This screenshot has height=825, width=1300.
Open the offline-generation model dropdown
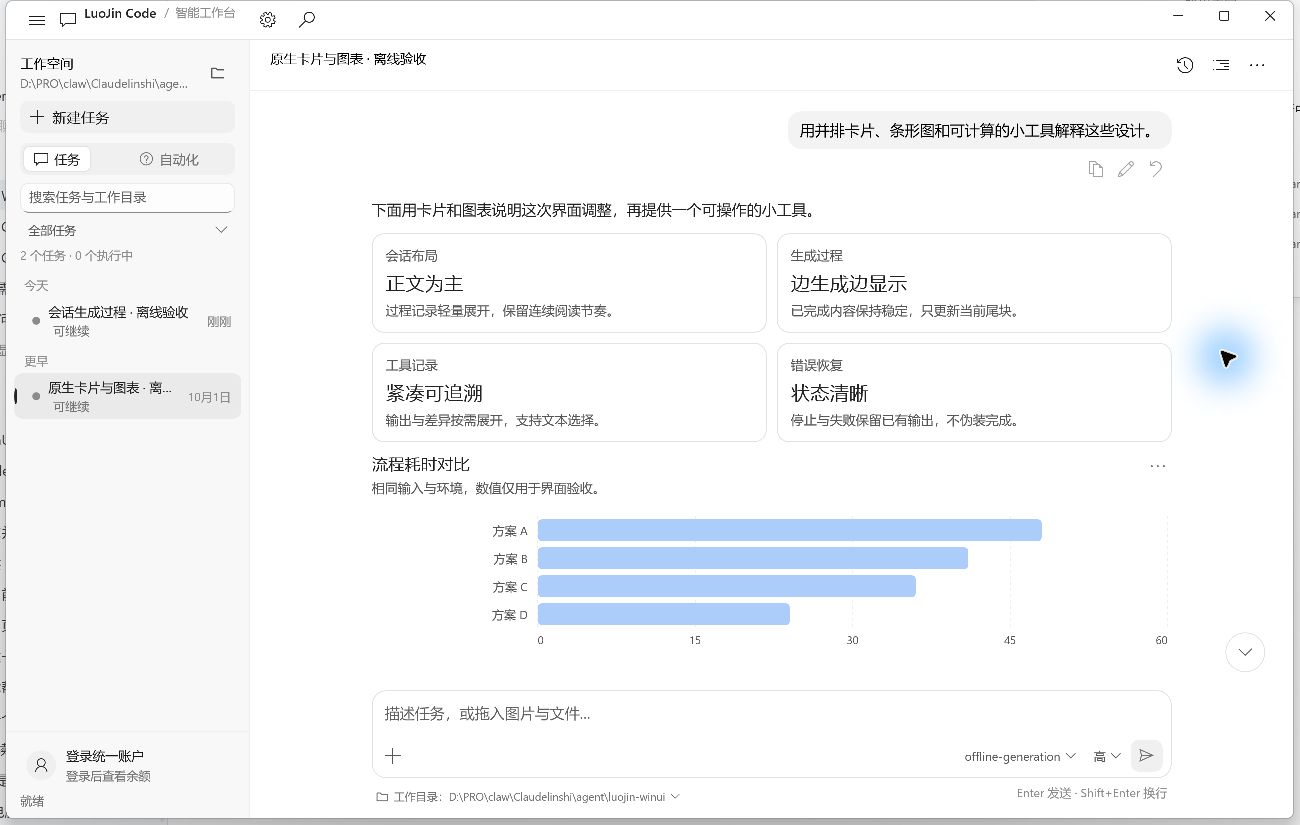pos(1020,756)
